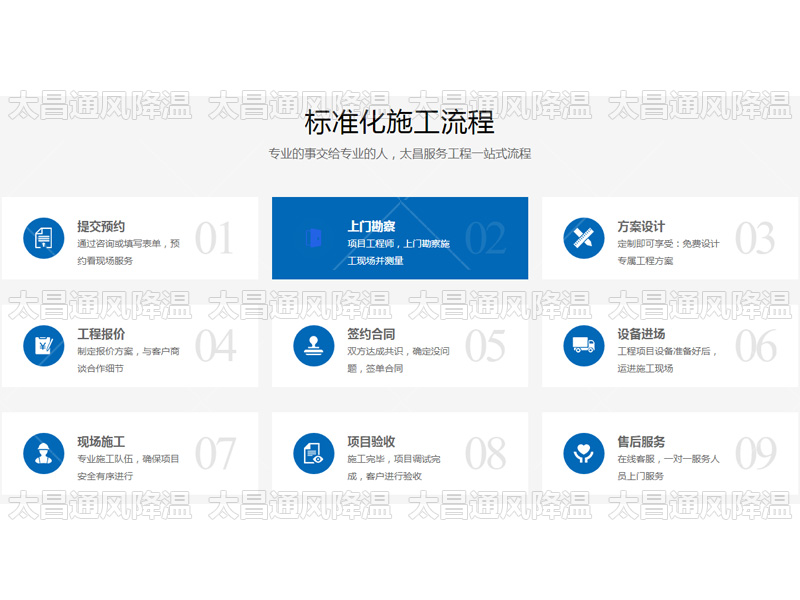The height and width of the screenshot is (600, 800).
Task: Click the 现场施工 worker icon
Action: click(x=42, y=452)
